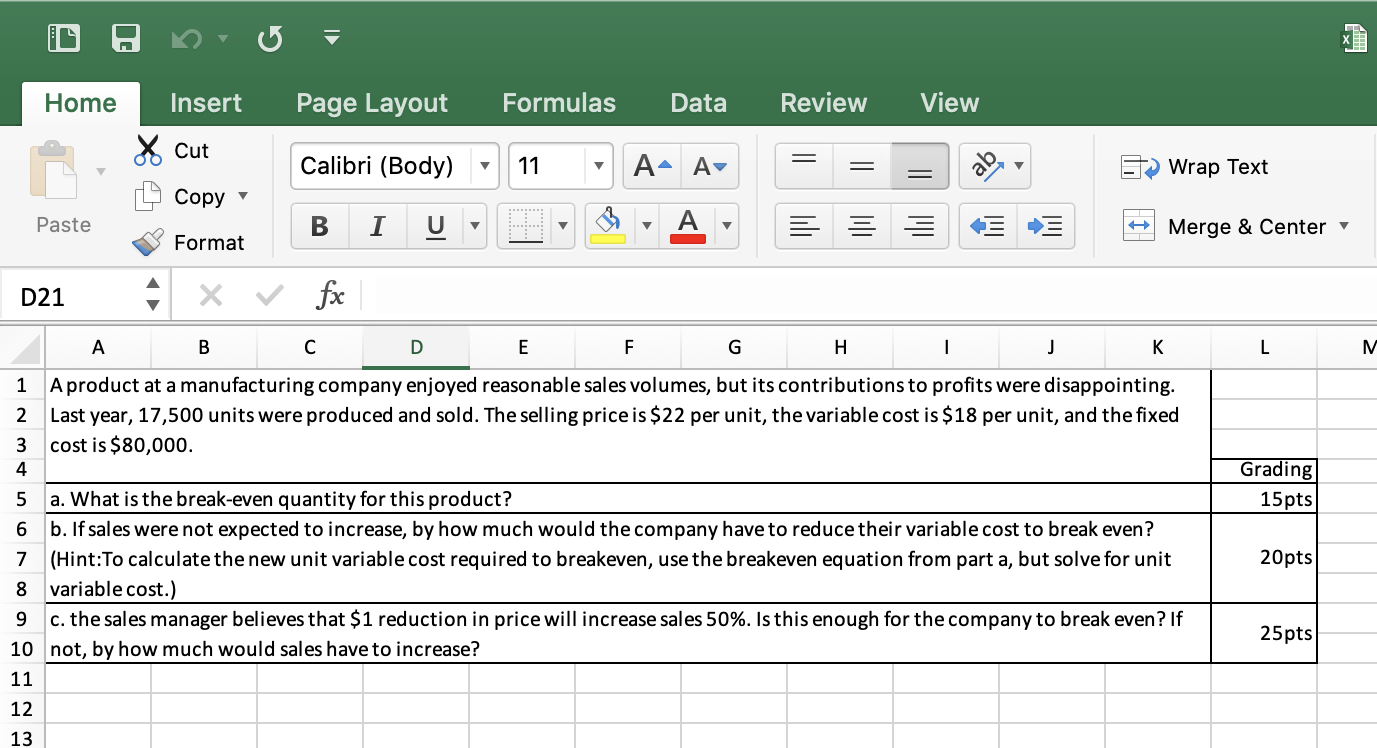Toggle center alignment
Screen dimensions: 1377x748
(x=862, y=226)
